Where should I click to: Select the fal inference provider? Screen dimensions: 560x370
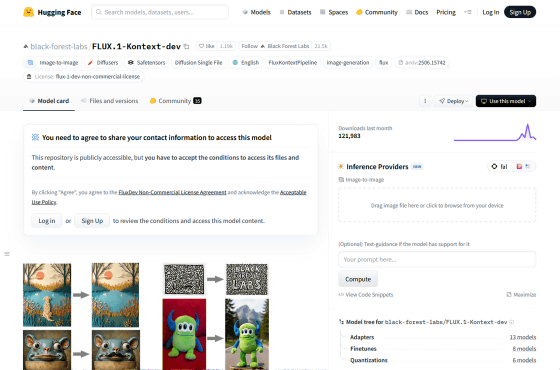tap(499, 166)
